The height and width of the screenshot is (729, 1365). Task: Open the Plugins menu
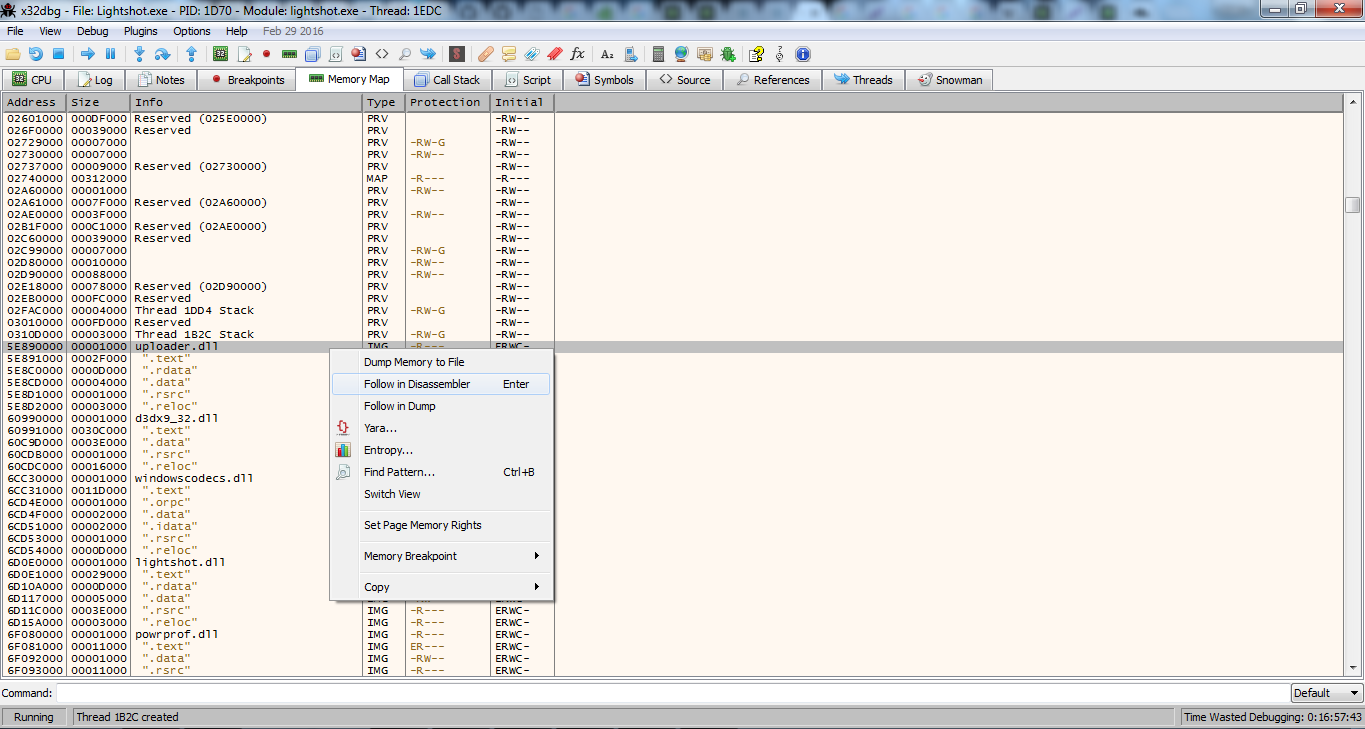pyautogui.click(x=141, y=31)
